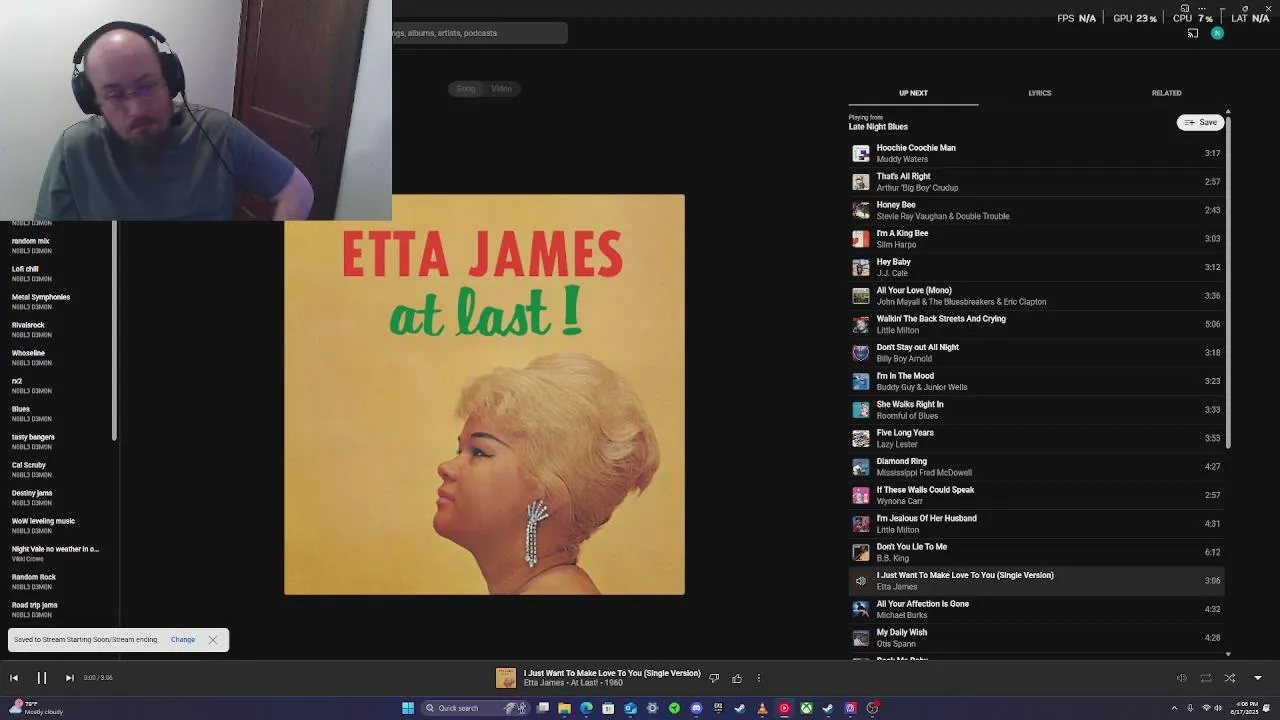Open the Road trip jams playlist

coord(35,605)
